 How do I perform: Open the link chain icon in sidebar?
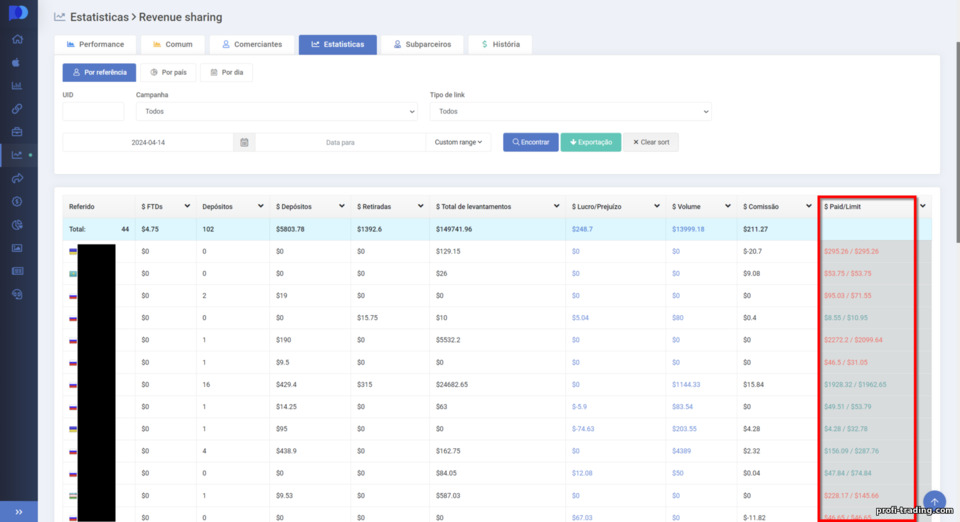17,109
